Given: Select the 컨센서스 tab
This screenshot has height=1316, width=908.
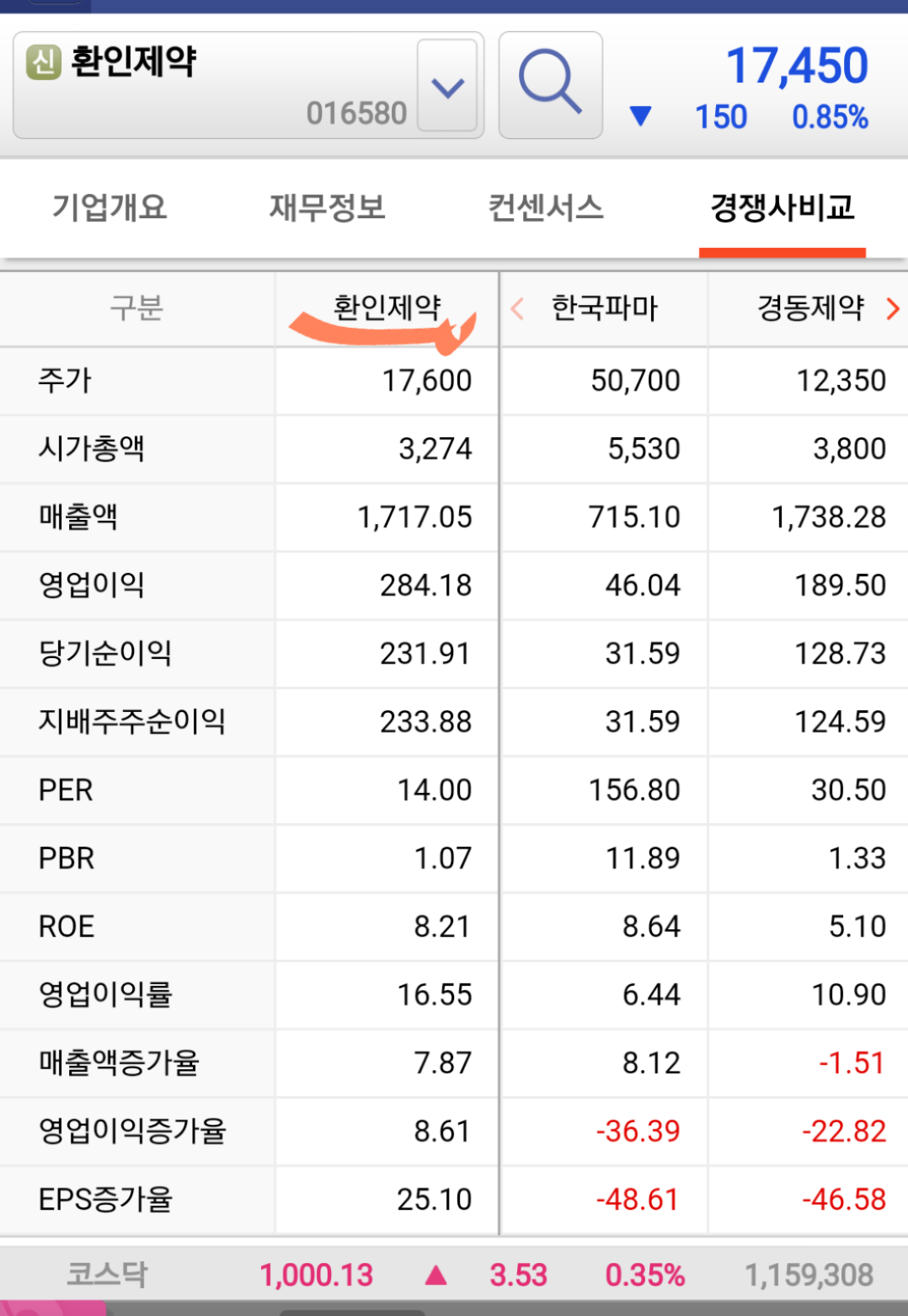Looking at the screenshot, I should point(546,207).
